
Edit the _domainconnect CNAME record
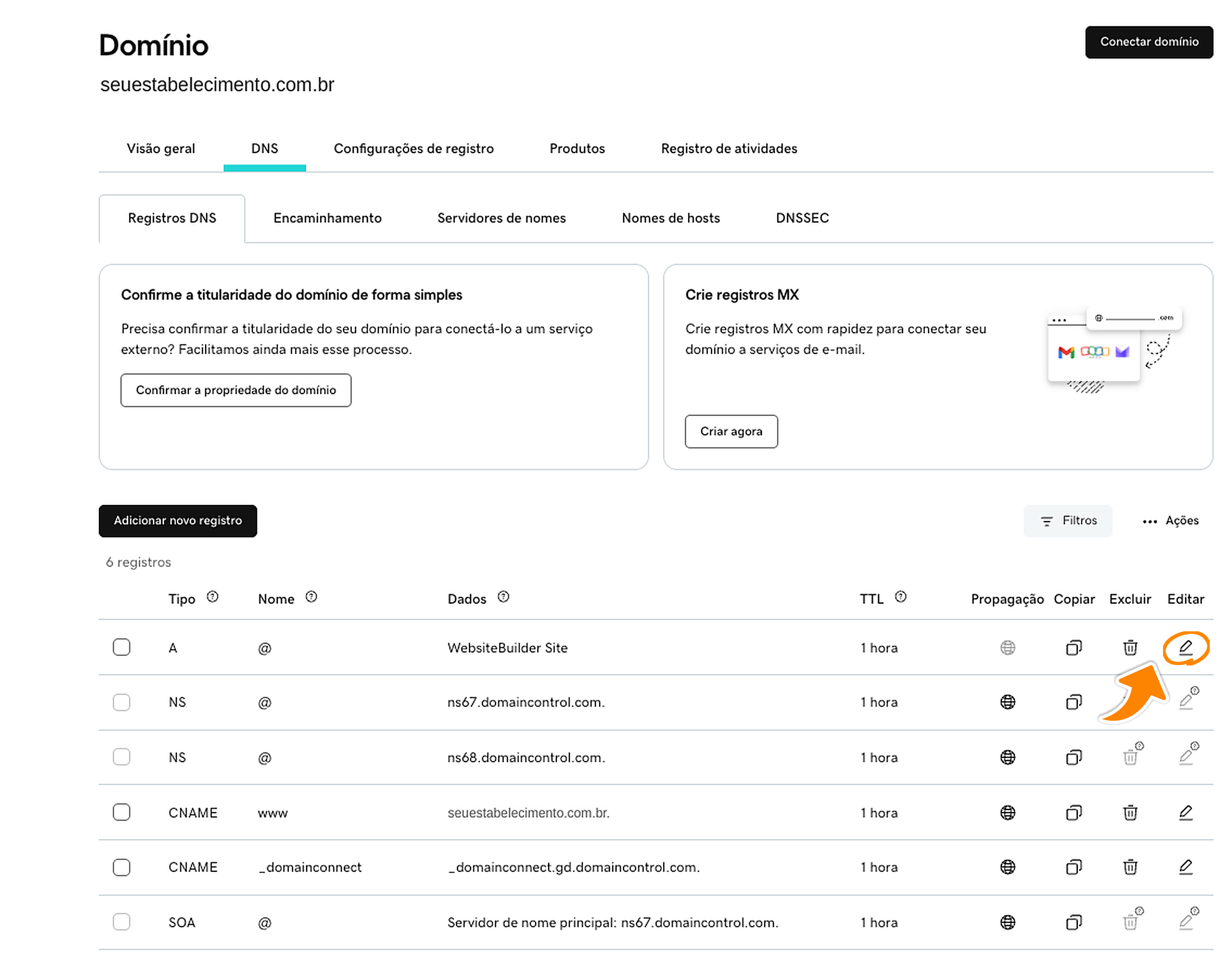[1185, 867]
